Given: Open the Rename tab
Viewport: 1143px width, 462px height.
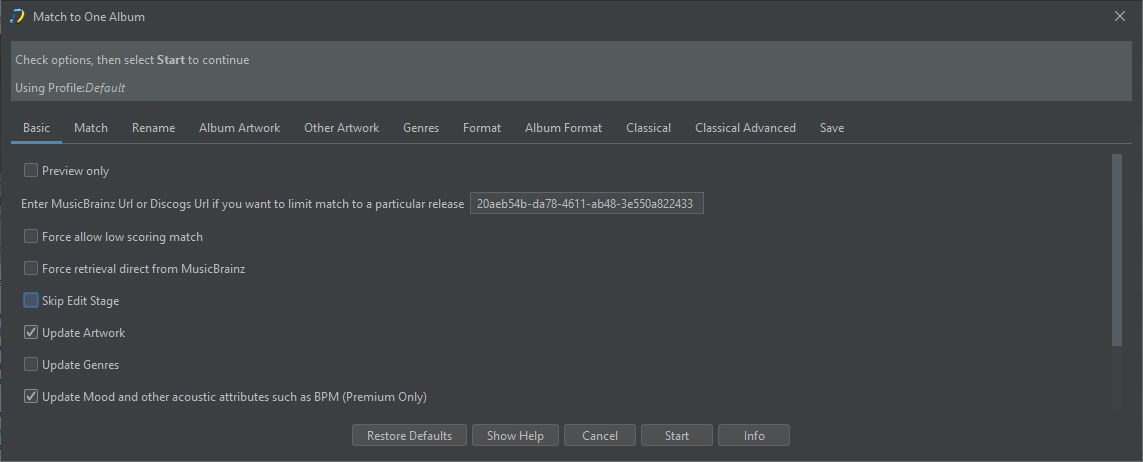Looking at the screenshot, I should click(x=154, y=128).
